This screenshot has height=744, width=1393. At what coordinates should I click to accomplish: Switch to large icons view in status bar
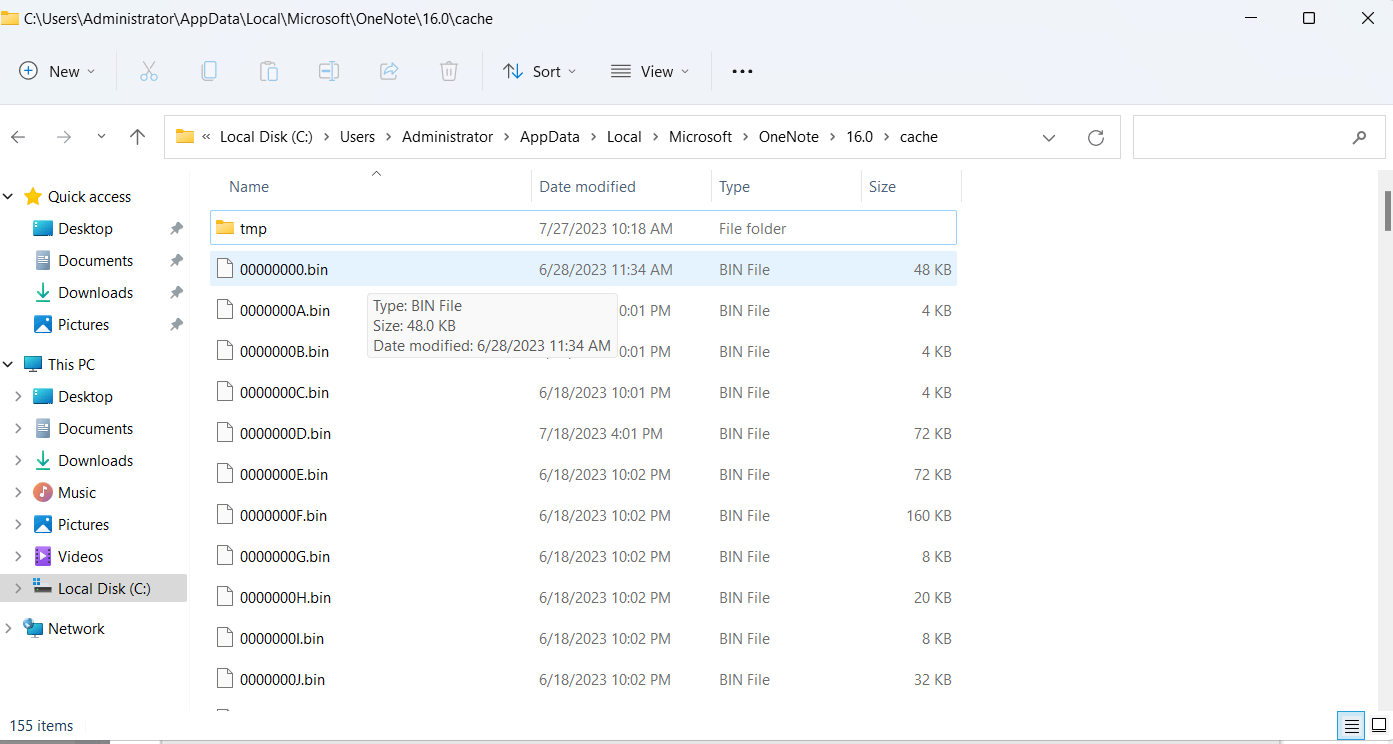(1379, 725)
